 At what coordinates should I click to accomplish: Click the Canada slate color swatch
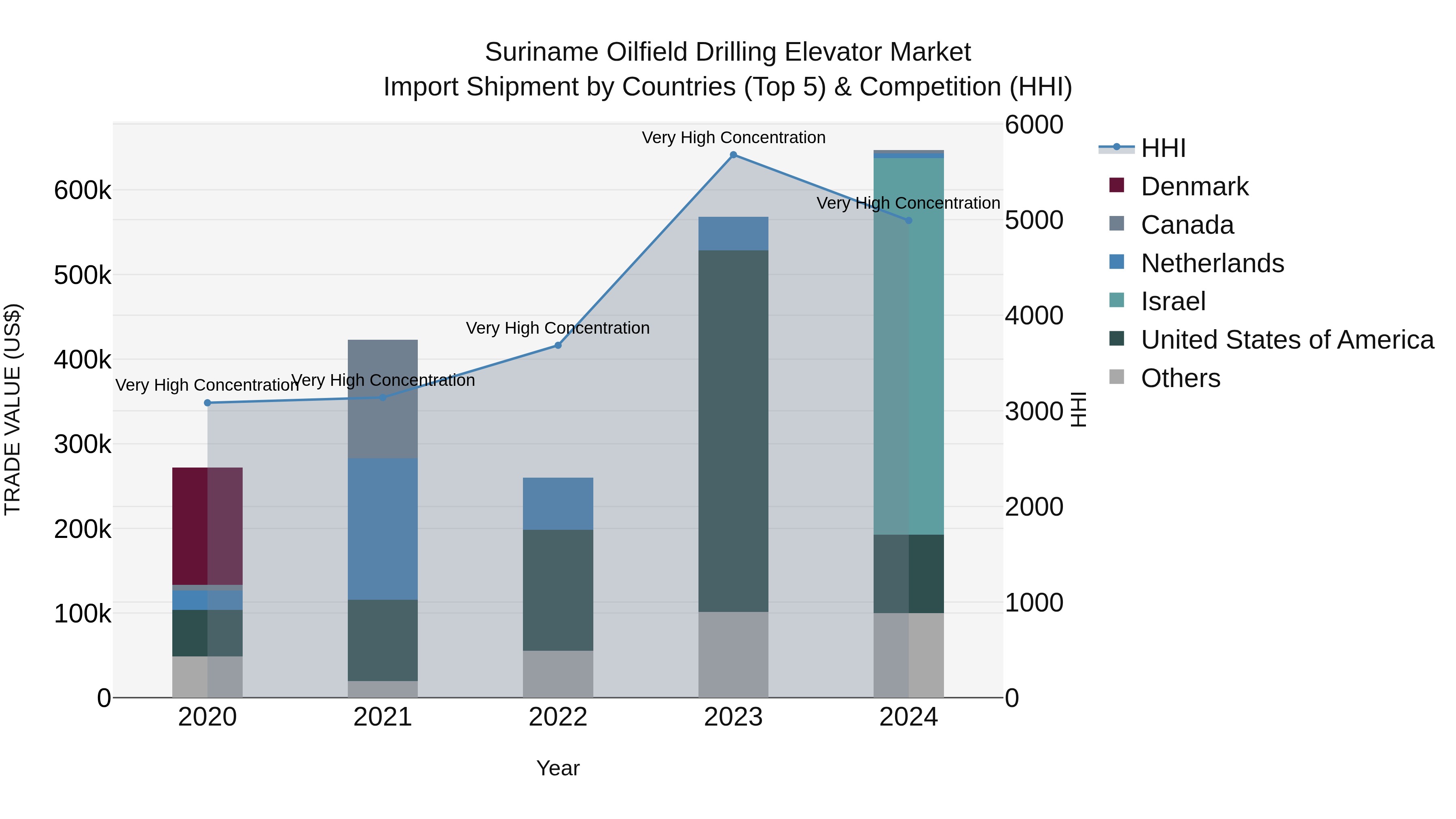pos(1116,223)
